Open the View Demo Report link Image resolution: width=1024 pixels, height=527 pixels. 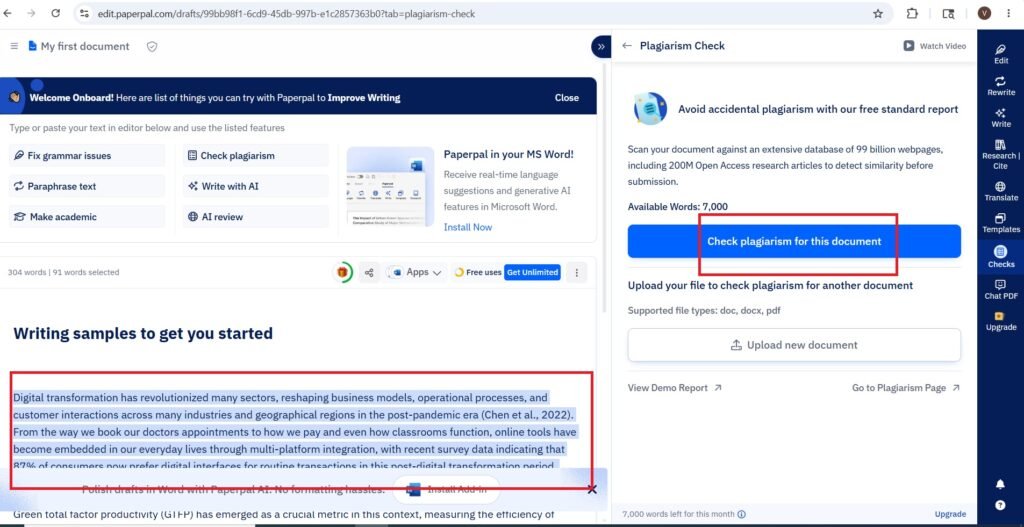(x=675, y=388)
